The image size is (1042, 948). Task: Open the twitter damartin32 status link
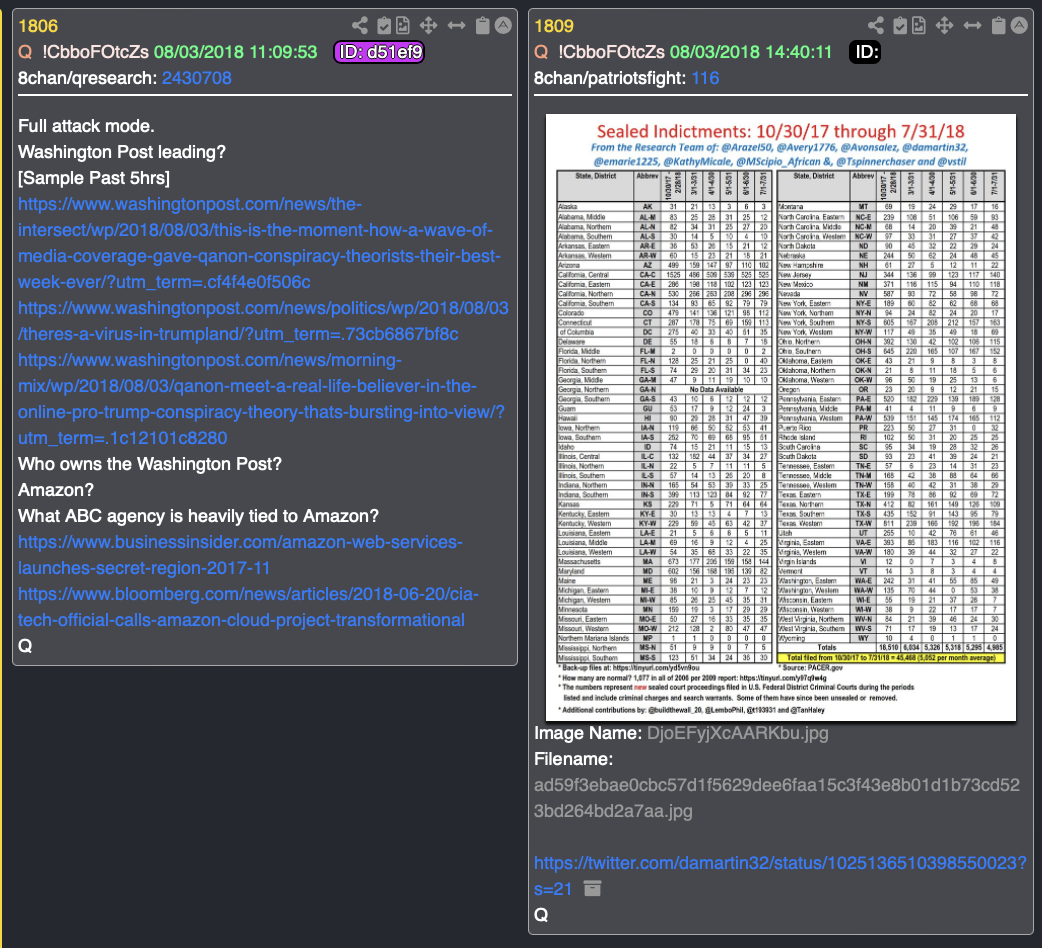[x=780, y=876]
